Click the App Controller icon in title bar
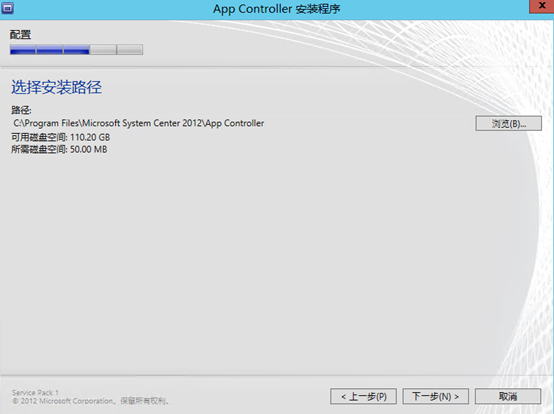The image size is (554, 414). 7,7
